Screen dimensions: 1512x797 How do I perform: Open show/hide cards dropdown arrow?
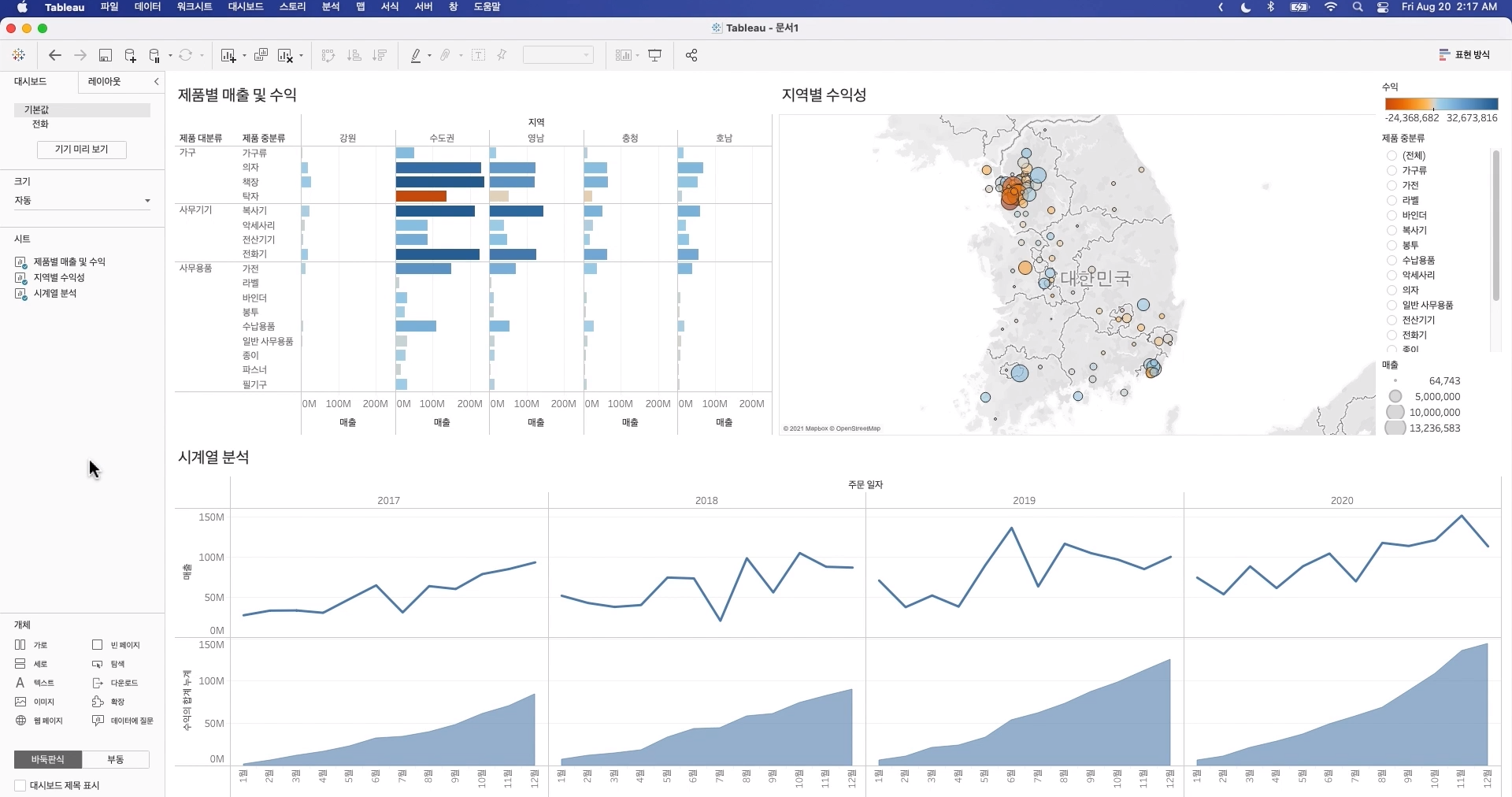637,56
